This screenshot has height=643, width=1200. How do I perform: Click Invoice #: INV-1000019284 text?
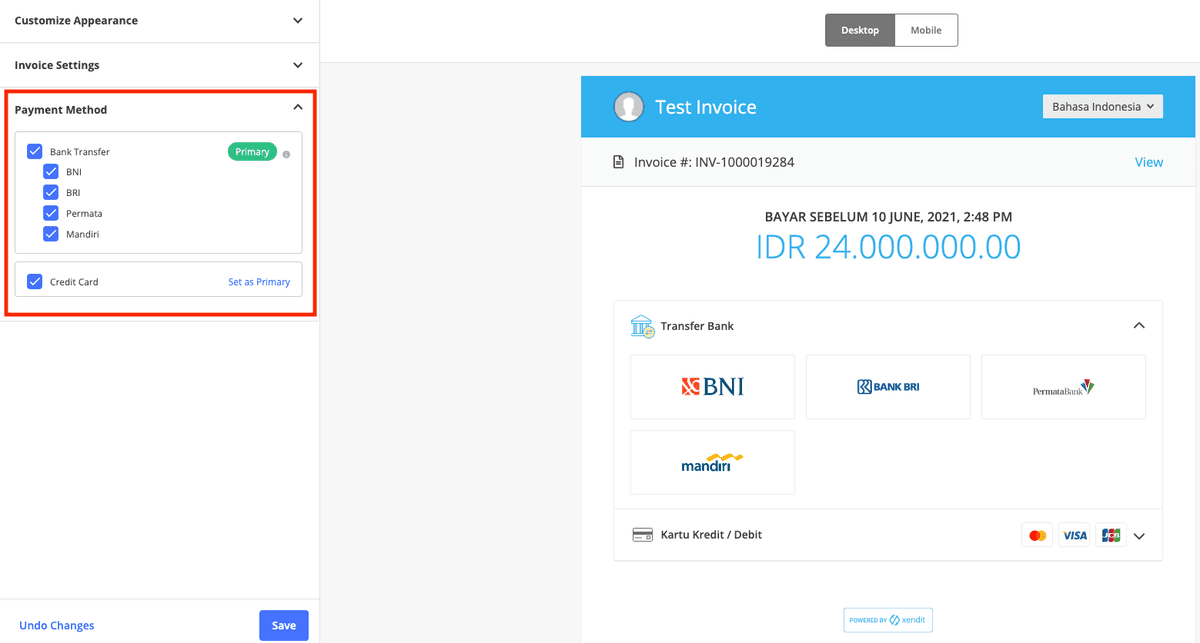[714, 162]
